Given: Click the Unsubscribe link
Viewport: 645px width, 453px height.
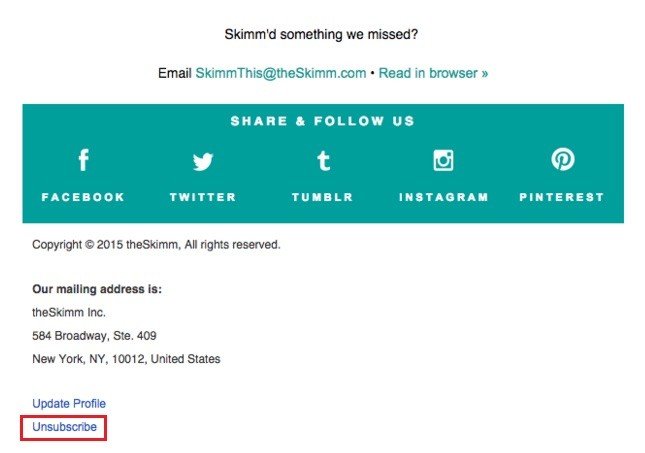Looking at the screenshot, I should point(64,427).
